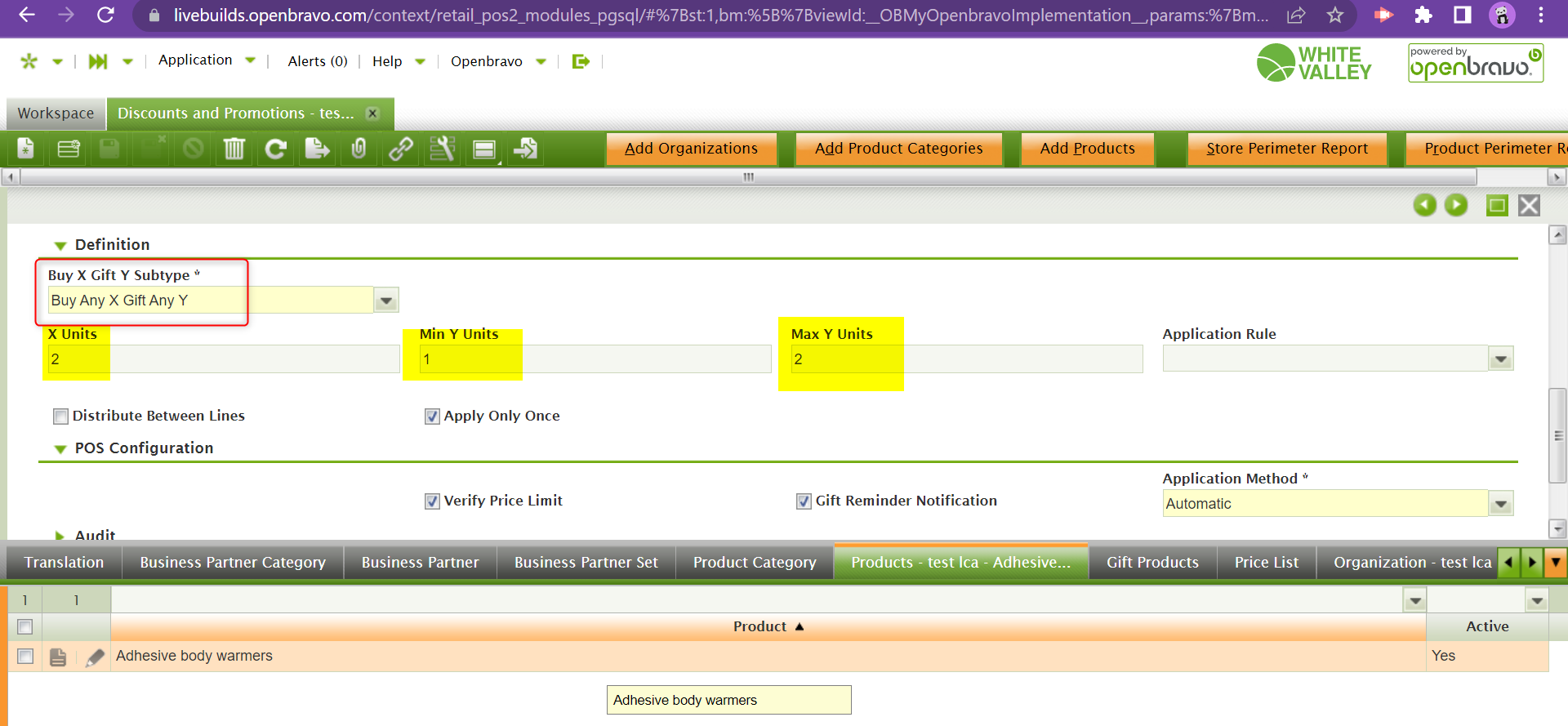This screenshot has width=1568, height=726.
Task: Click into the X Units field
Action: click(223, 359)
